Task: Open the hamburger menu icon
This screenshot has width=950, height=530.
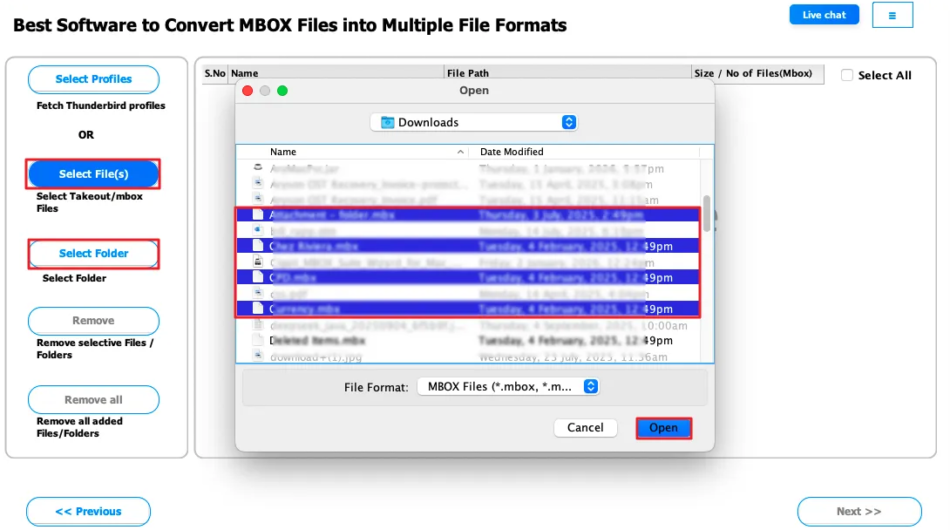Action: [x=892, y=15]
